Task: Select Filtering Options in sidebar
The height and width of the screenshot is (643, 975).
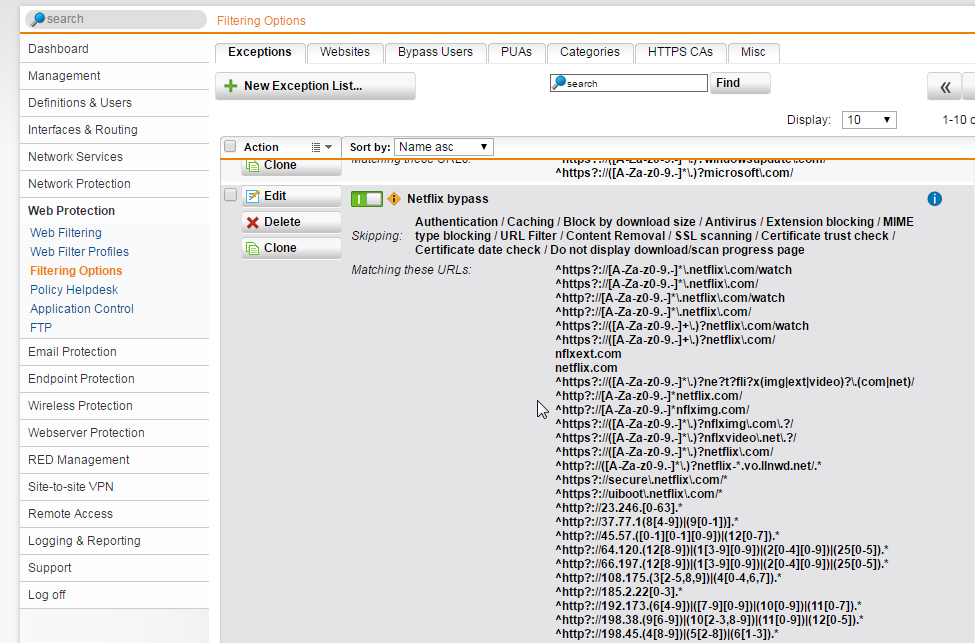Action: pos(76,271)
